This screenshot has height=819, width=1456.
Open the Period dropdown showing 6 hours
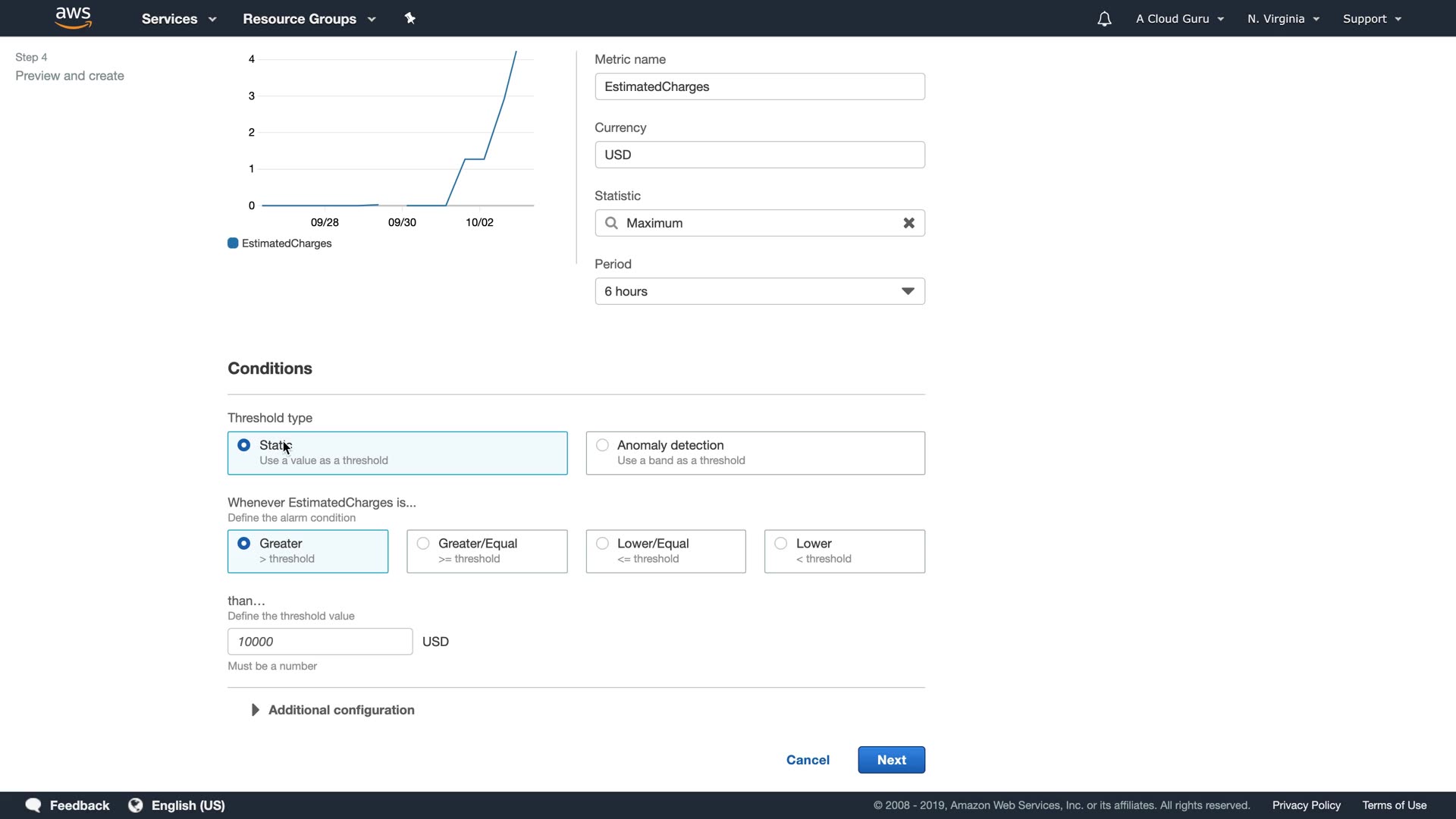(x=759, y=291)
